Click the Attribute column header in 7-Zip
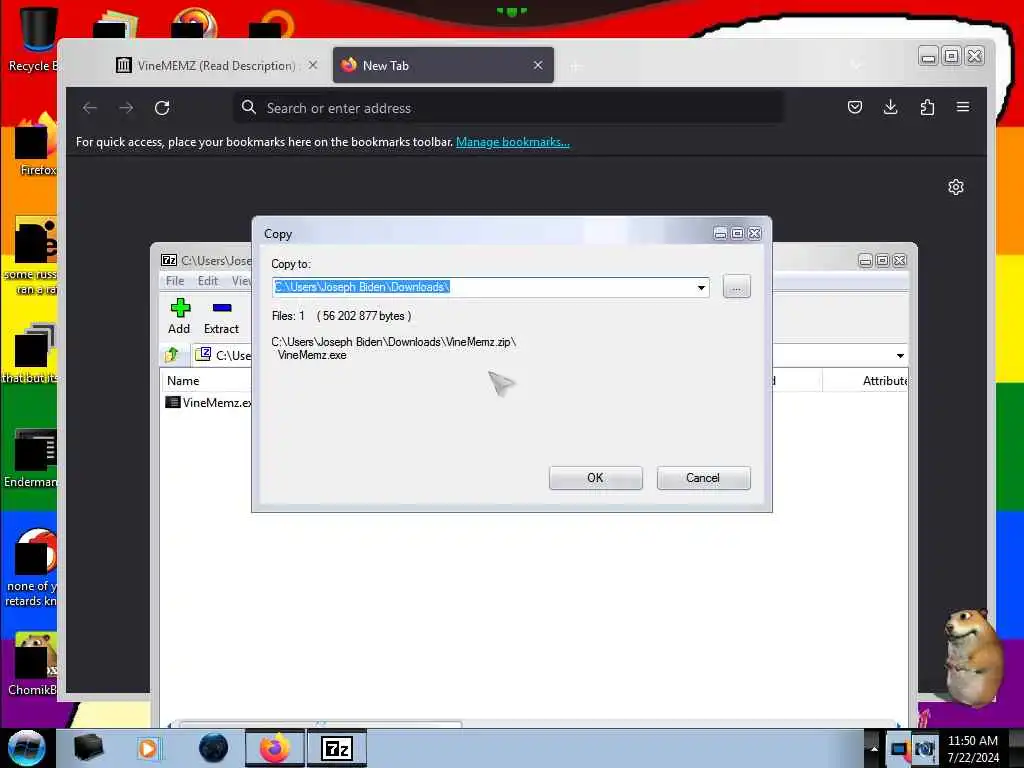Viewport: 1024px width, 768px height. [884, 381]
